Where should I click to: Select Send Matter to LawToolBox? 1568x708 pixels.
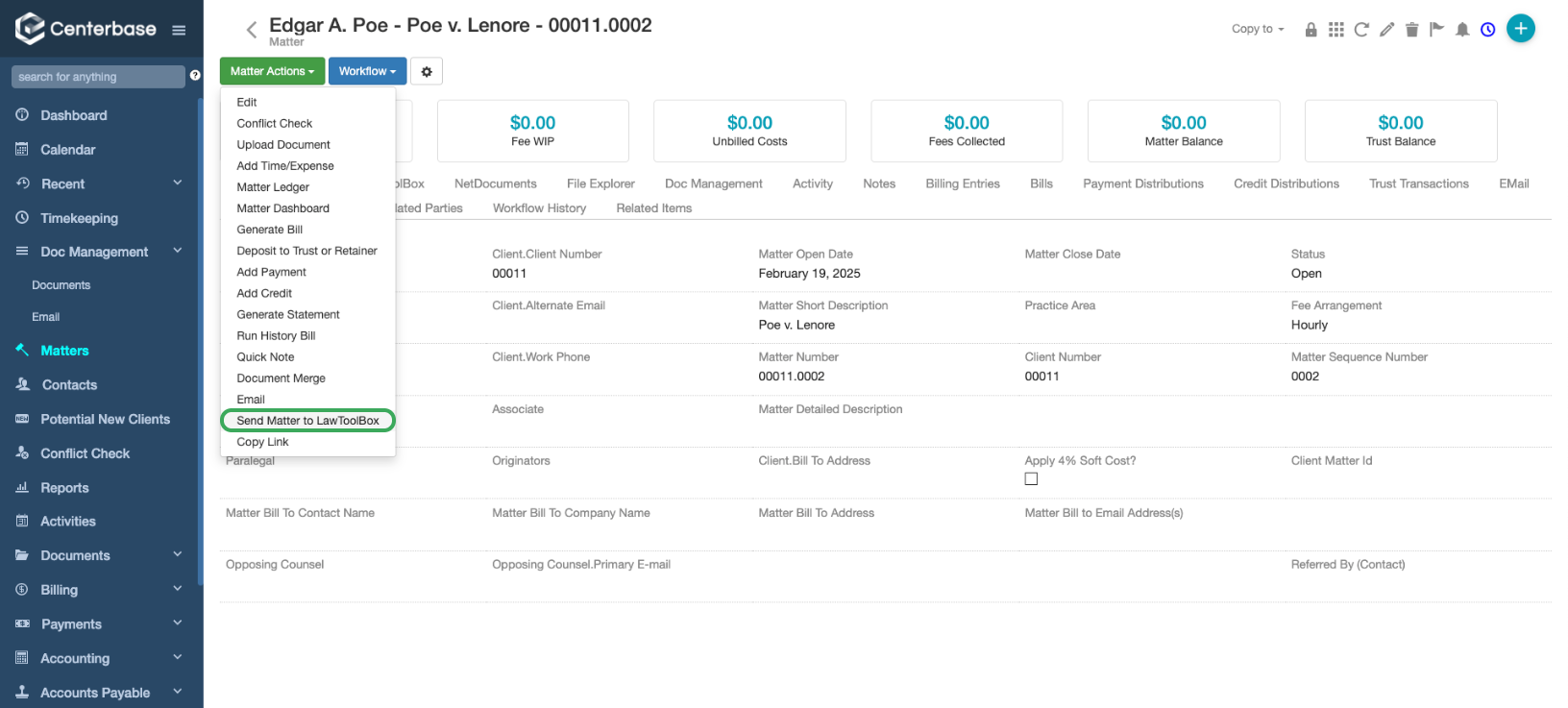click(307, 421)
